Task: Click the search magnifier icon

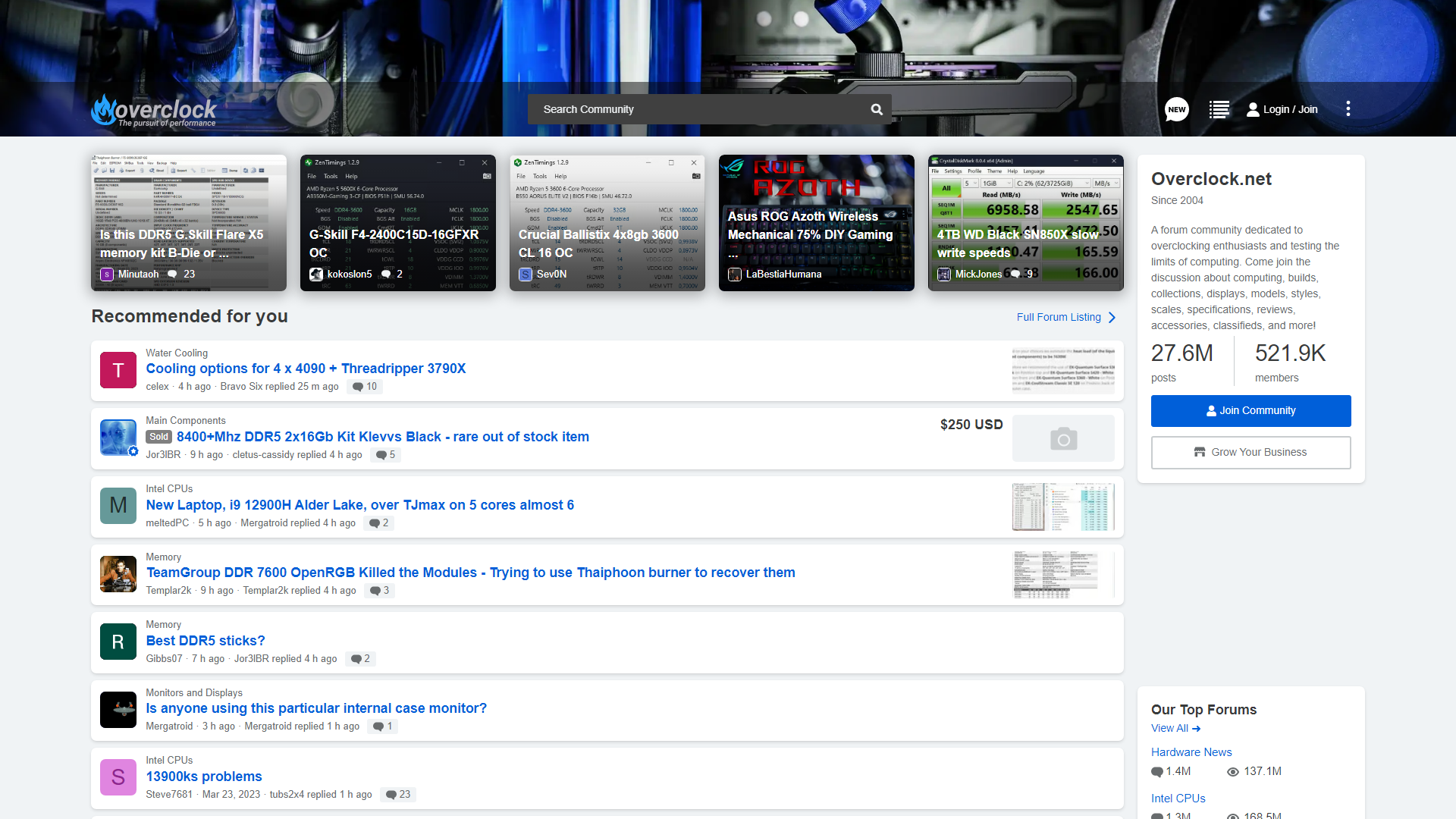Action: [877, 109]
